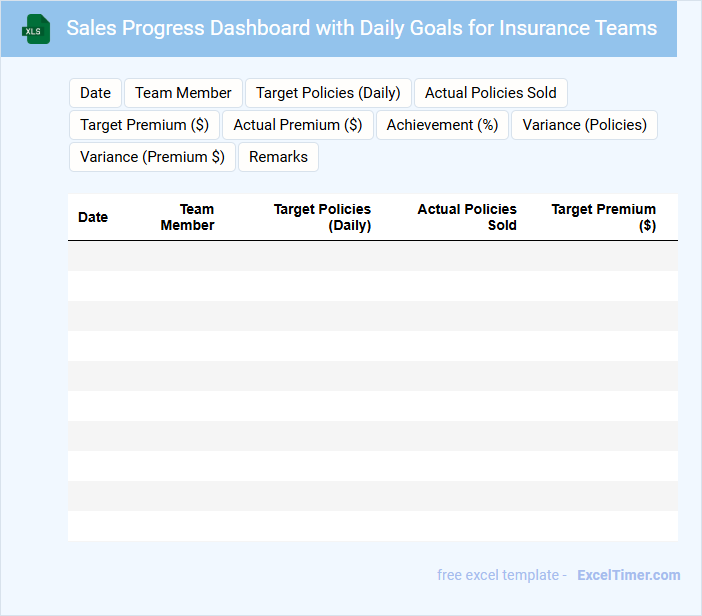Screen dimensions: 702x616
Task: Open the ExcelTimer.com link
Action: 628,575
